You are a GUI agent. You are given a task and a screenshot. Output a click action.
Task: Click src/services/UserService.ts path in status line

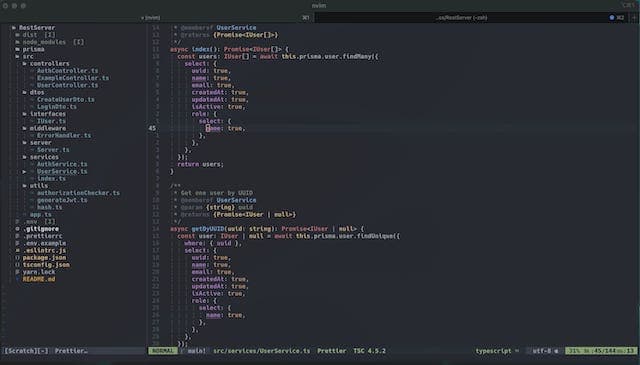(261, 351)
